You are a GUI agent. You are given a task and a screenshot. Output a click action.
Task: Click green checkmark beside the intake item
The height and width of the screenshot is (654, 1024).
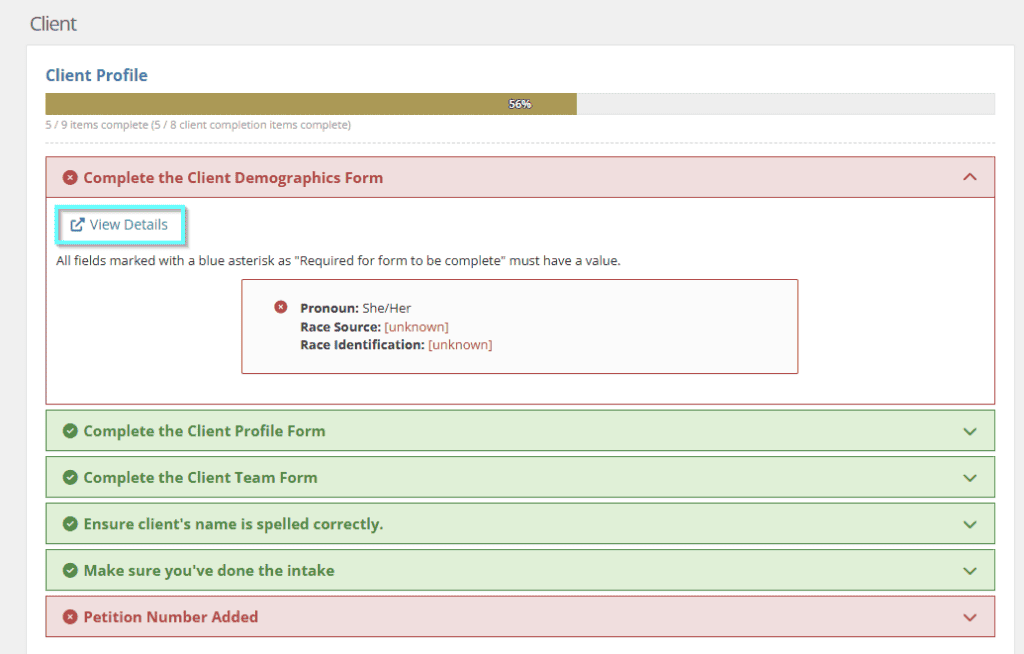[x=70, y=570]
